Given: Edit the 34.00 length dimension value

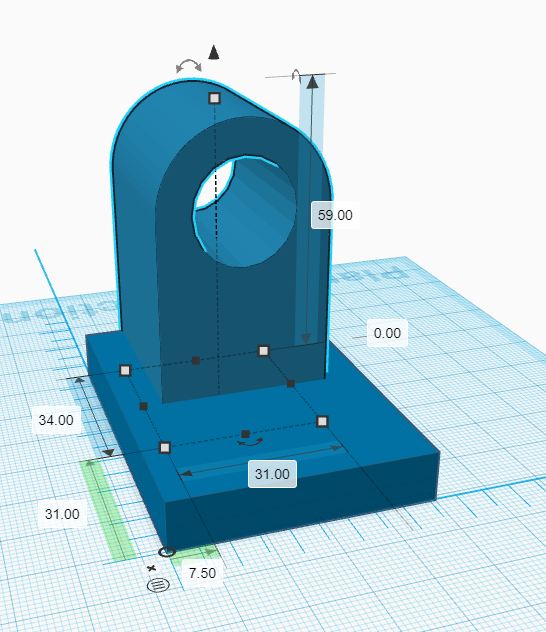Looking at the screenshot, I should (56, 420).
